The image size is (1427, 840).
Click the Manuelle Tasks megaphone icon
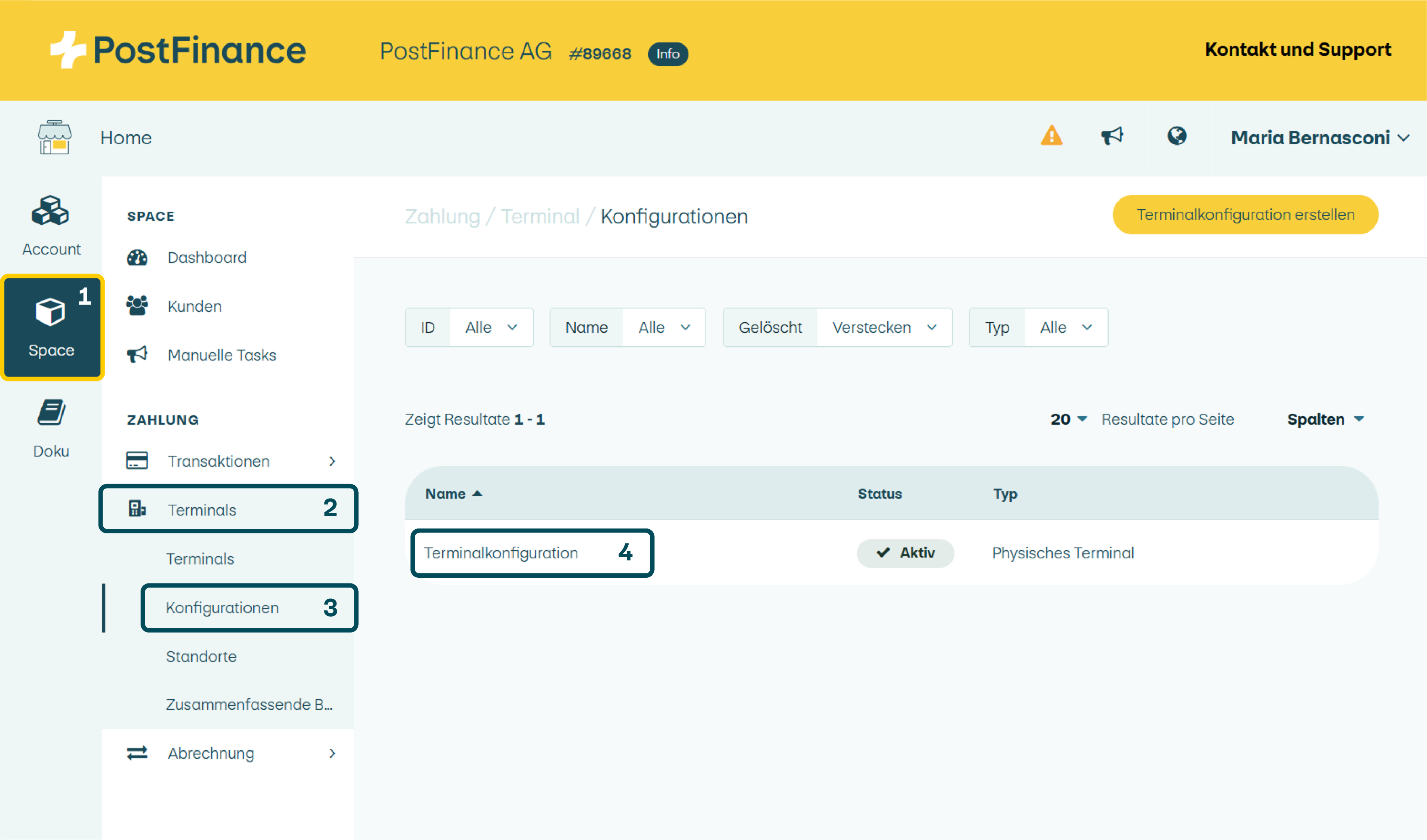tap(137, 355)
